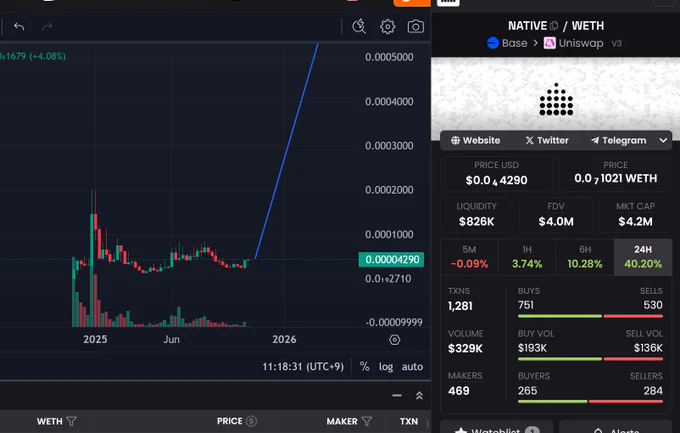Open chart settings gear
The width and height of the screenshot is (680, 433).
tap(387, 26)
